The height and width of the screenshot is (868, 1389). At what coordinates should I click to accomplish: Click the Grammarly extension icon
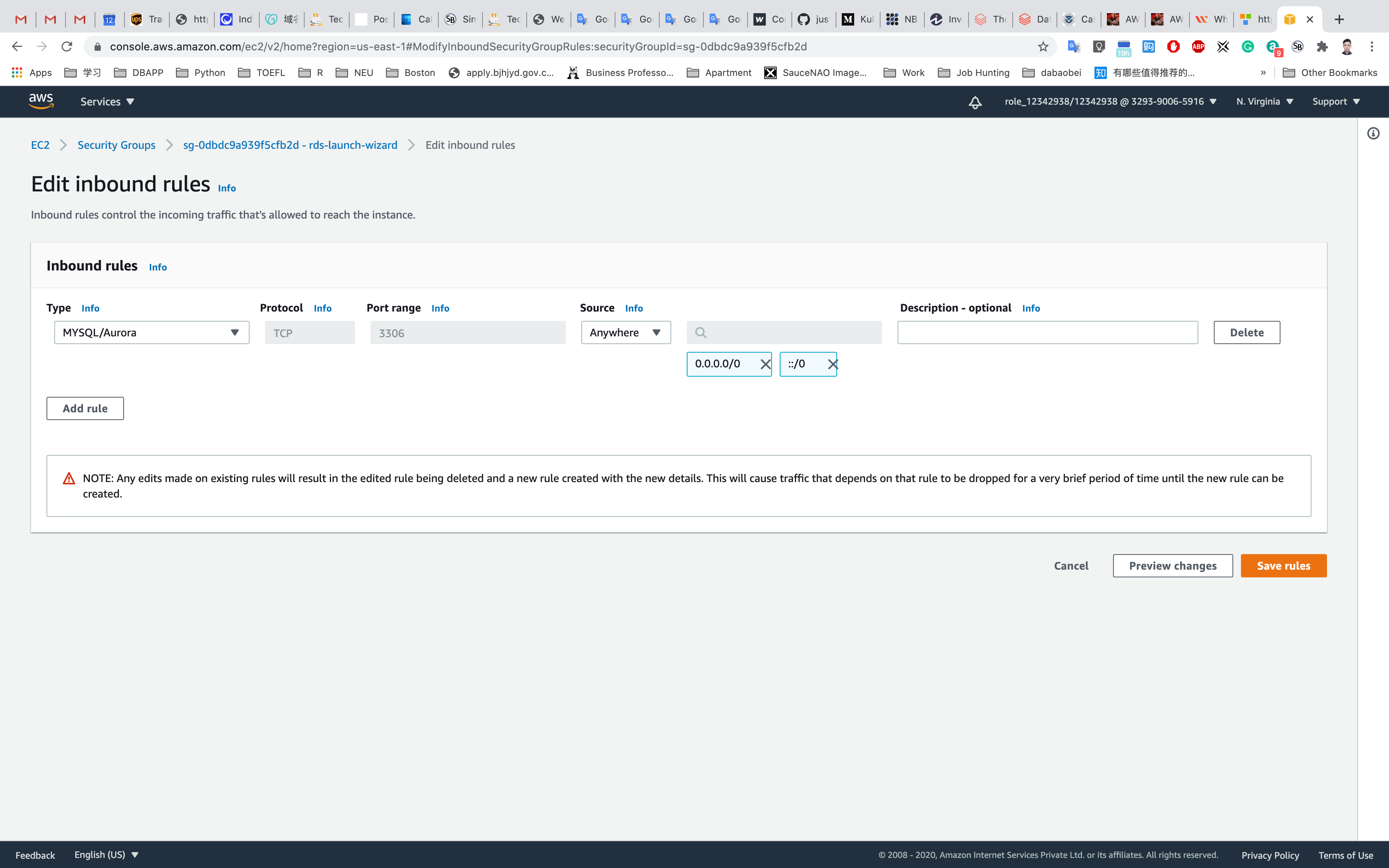click(x=1248, y=47)
